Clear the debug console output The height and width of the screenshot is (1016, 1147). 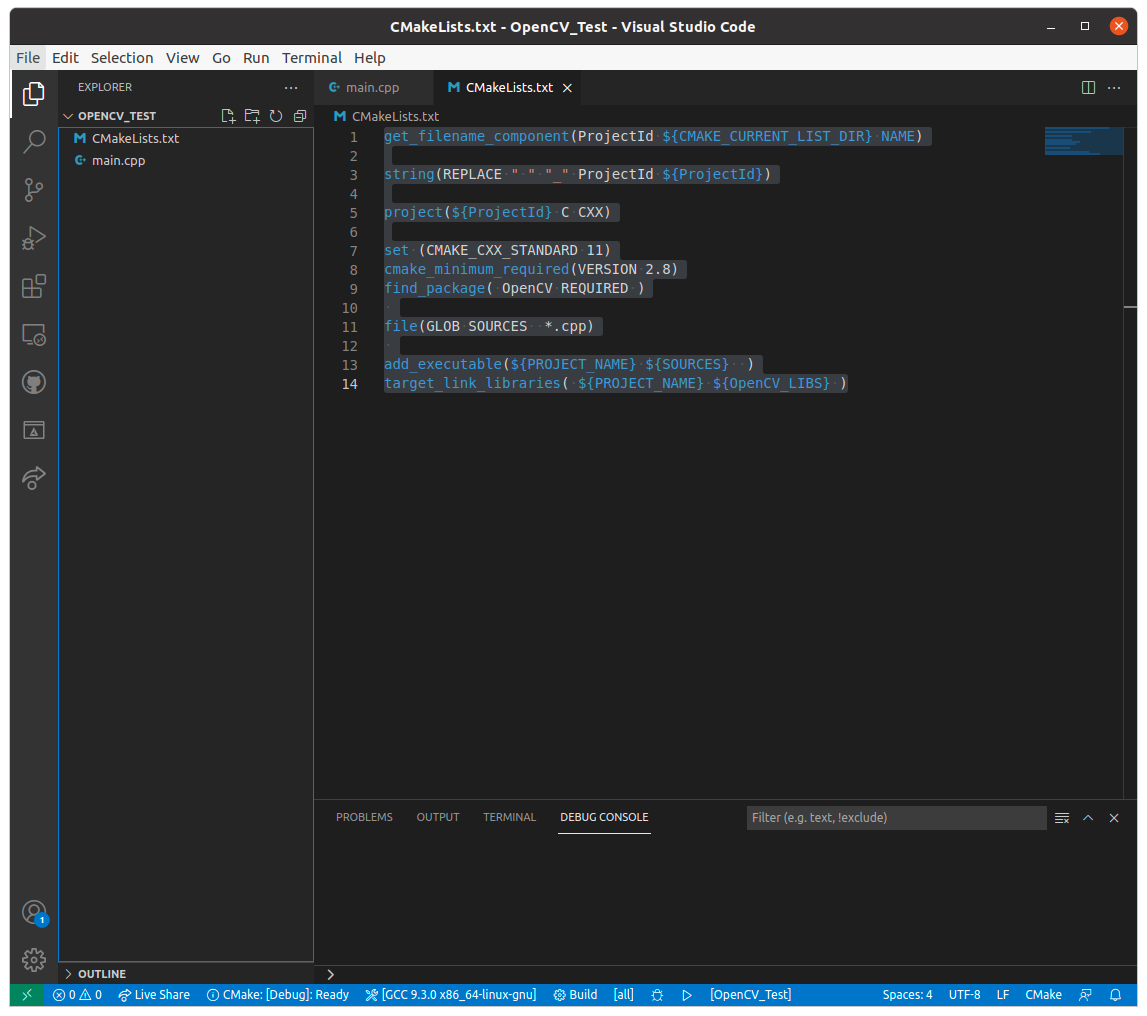[1062, 818]
